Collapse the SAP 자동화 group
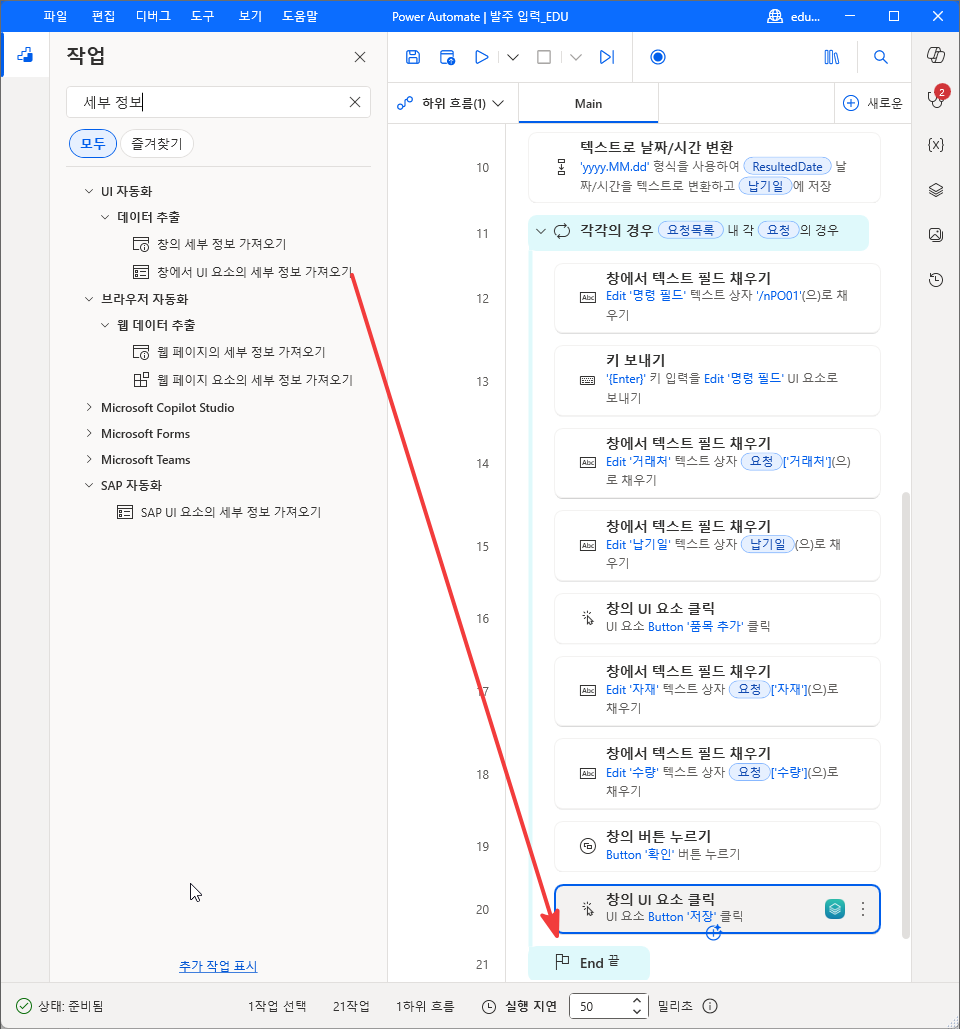Image resolution: width=960 pixels, height=1029 pixels. [x=89, y=485]
